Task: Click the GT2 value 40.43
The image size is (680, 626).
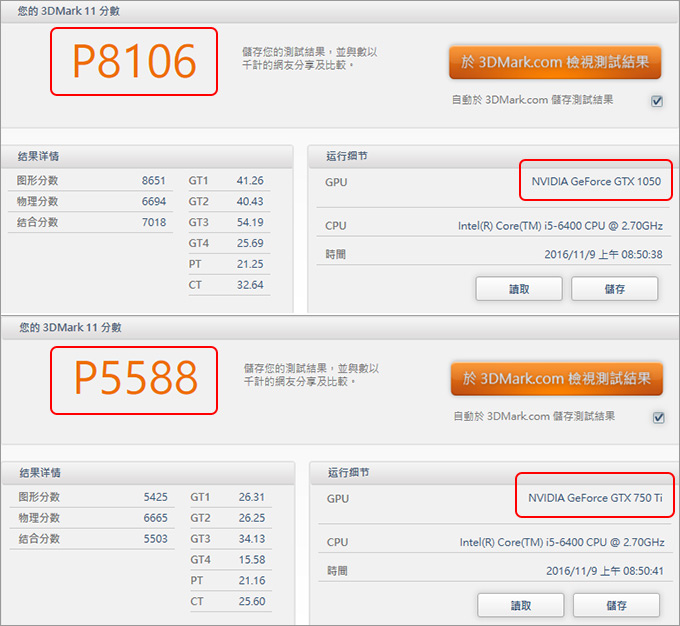Action: tap(250, 201)
